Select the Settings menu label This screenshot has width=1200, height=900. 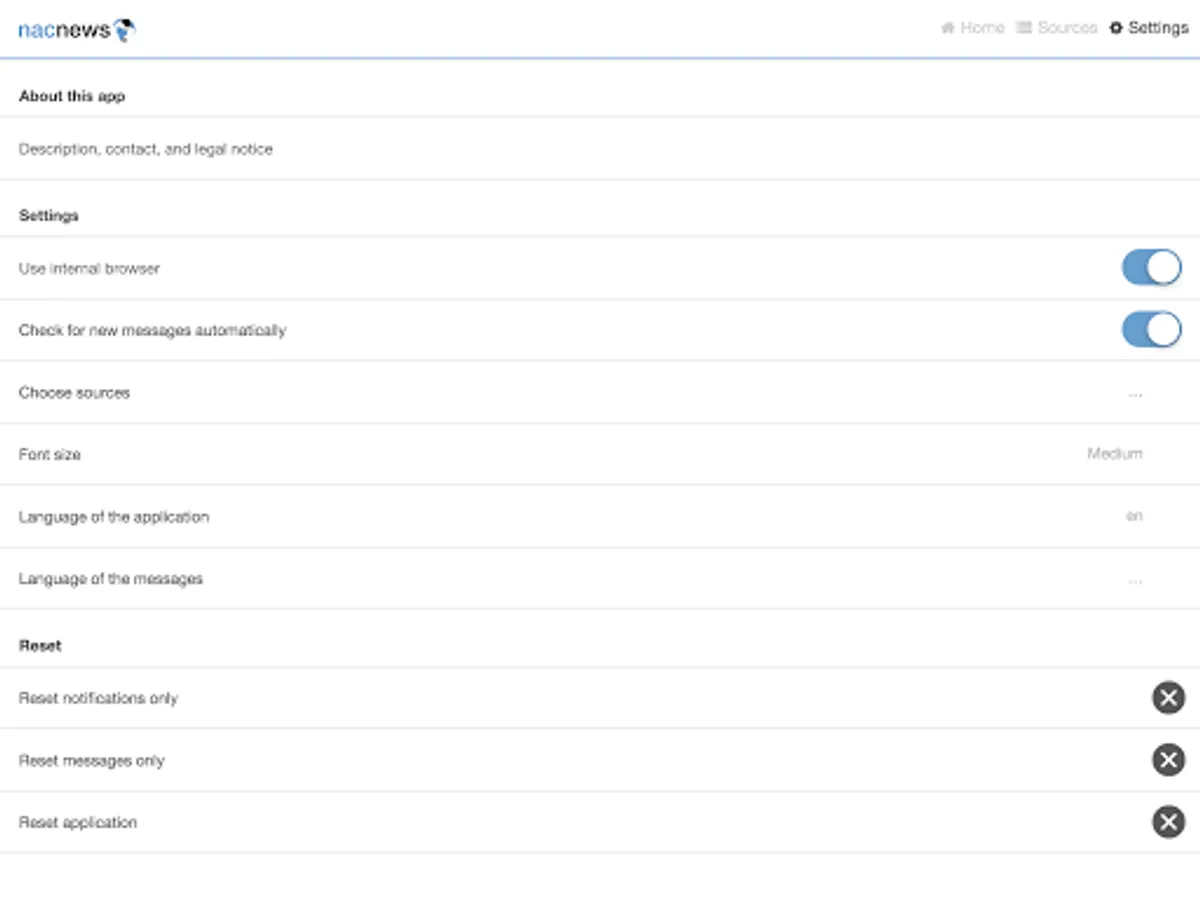click(1158, 28)
